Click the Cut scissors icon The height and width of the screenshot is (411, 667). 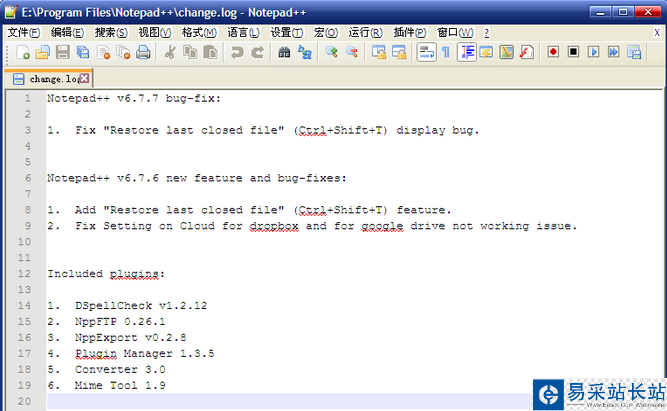pos(170,52)
